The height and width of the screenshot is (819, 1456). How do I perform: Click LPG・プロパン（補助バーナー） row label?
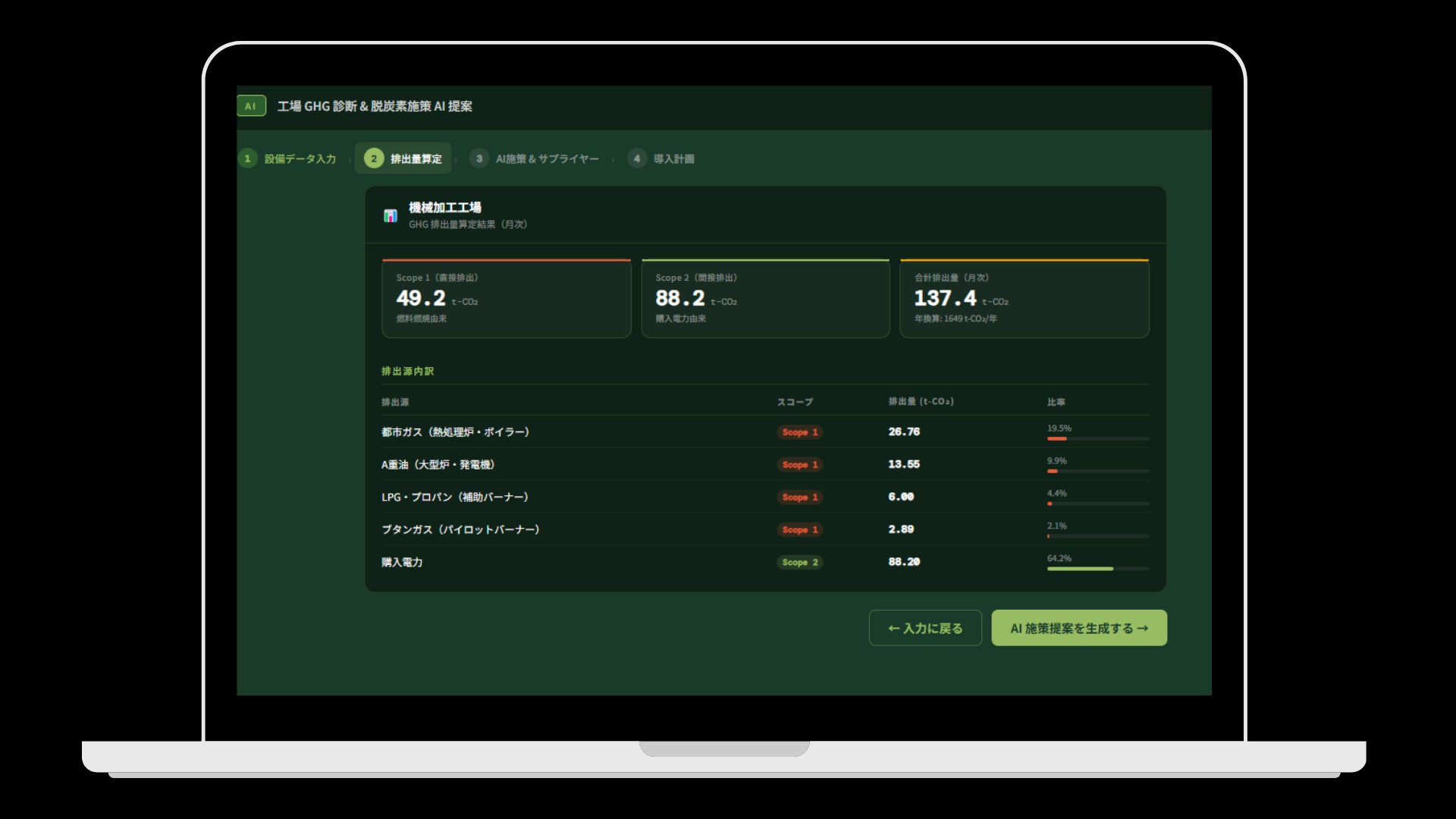click(x=455, y=497)
